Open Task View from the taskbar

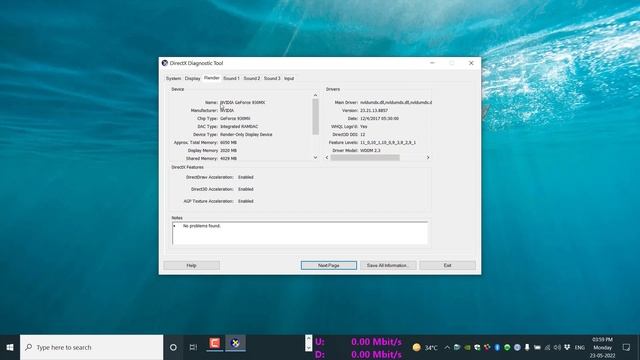point(193,347)
